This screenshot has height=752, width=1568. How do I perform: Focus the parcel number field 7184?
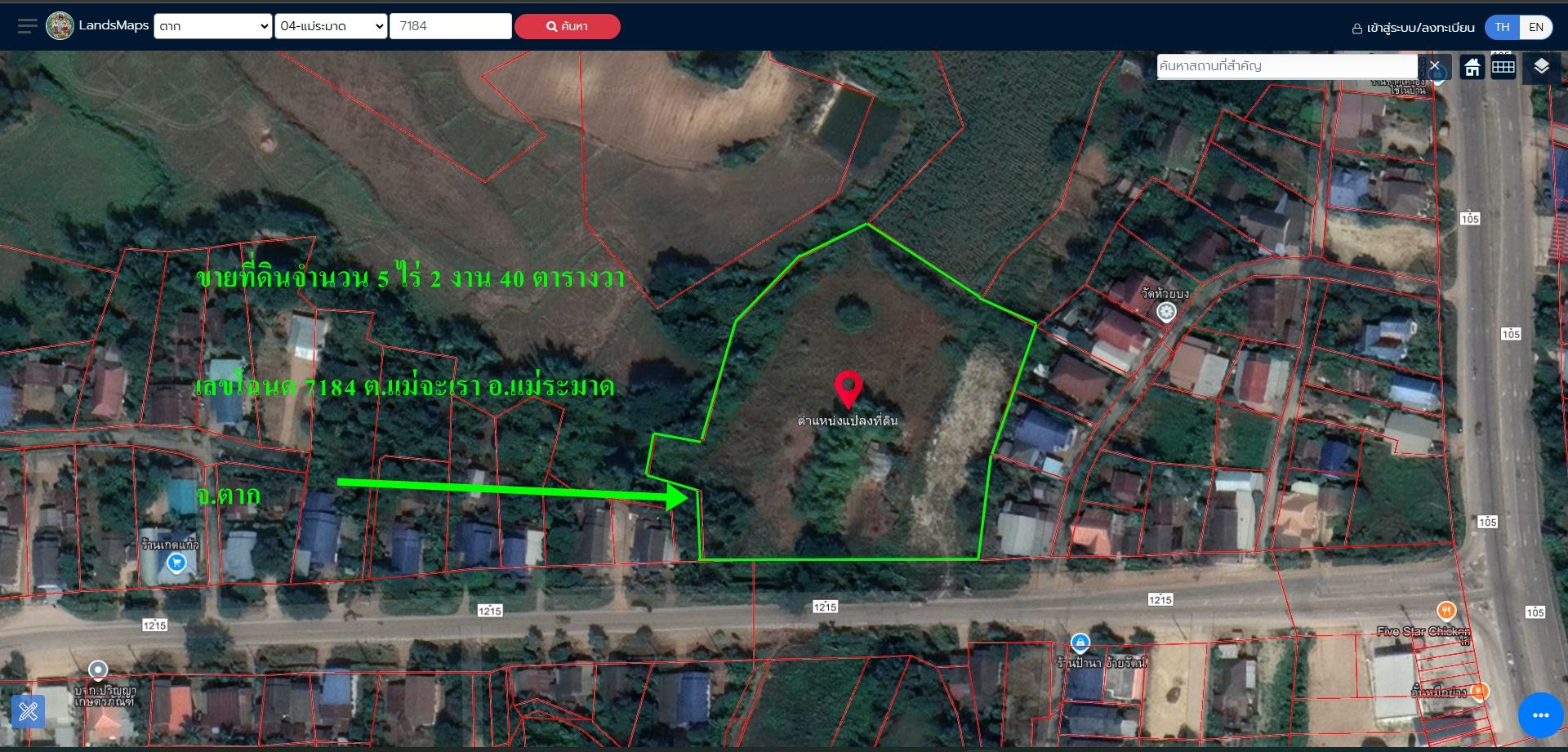(x=451, y=26)
